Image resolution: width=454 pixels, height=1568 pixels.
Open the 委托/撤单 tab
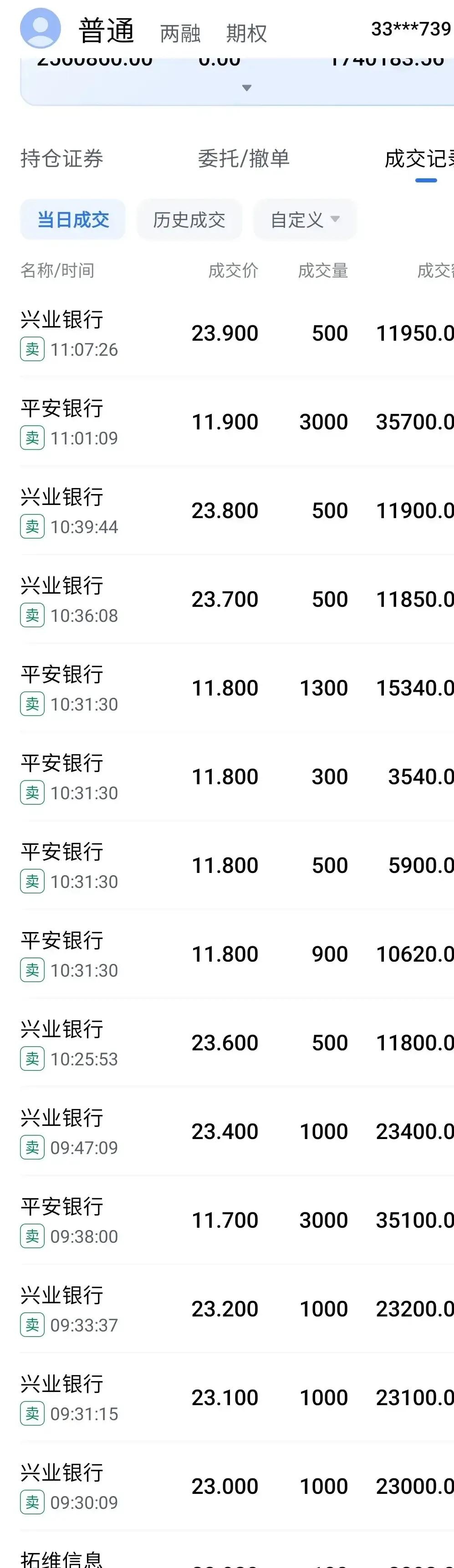245,159
